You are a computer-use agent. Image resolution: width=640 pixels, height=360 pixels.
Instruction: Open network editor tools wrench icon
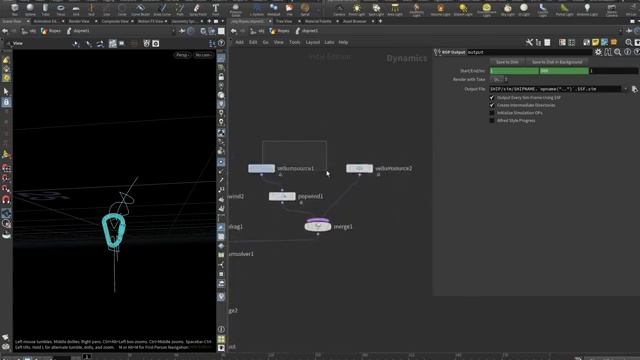point(529,42)
